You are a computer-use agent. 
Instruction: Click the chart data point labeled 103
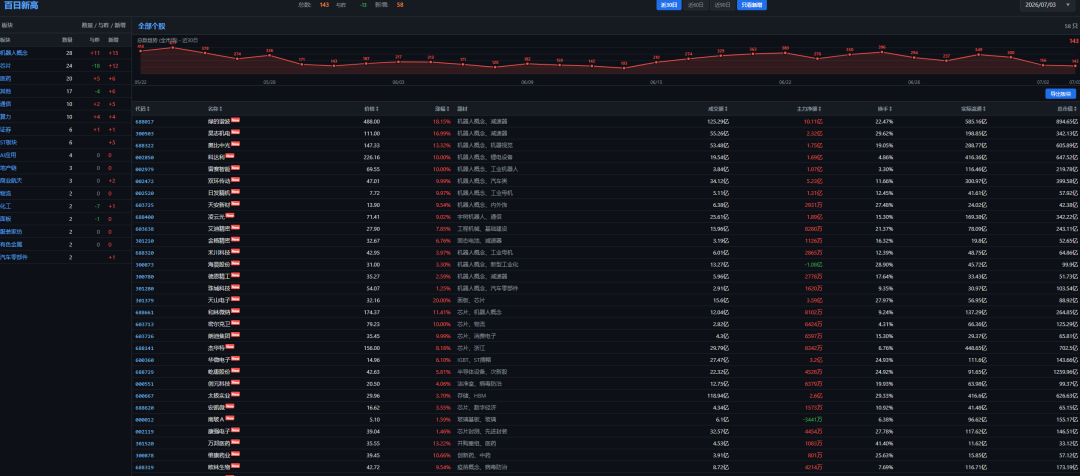[624, 68]
